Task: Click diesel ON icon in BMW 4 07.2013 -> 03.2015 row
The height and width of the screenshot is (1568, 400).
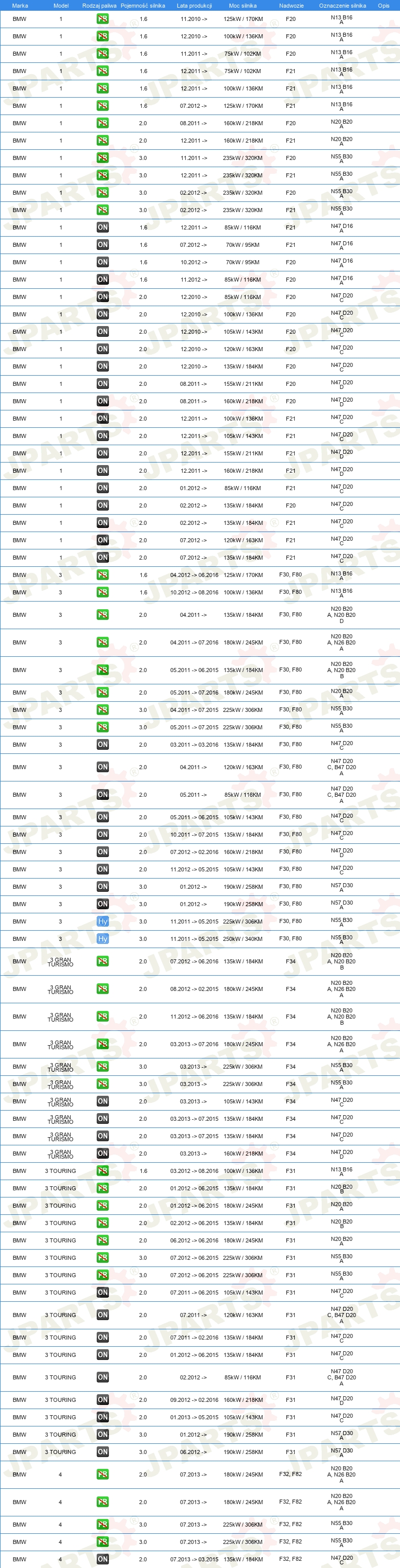Action: 102,1559
